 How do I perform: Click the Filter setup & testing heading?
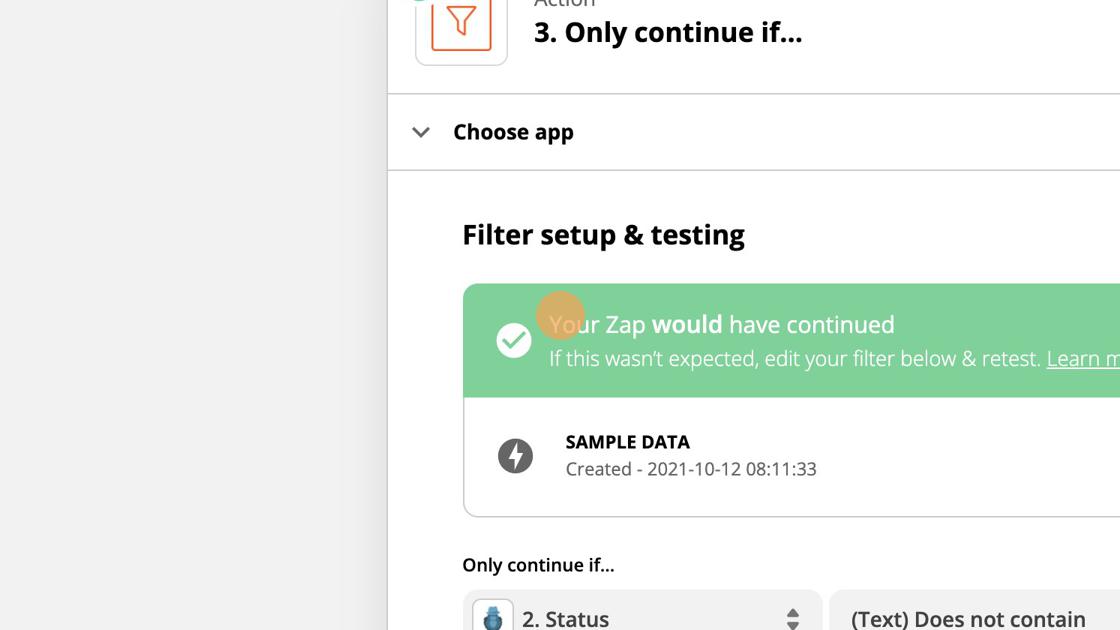(603, 235)
